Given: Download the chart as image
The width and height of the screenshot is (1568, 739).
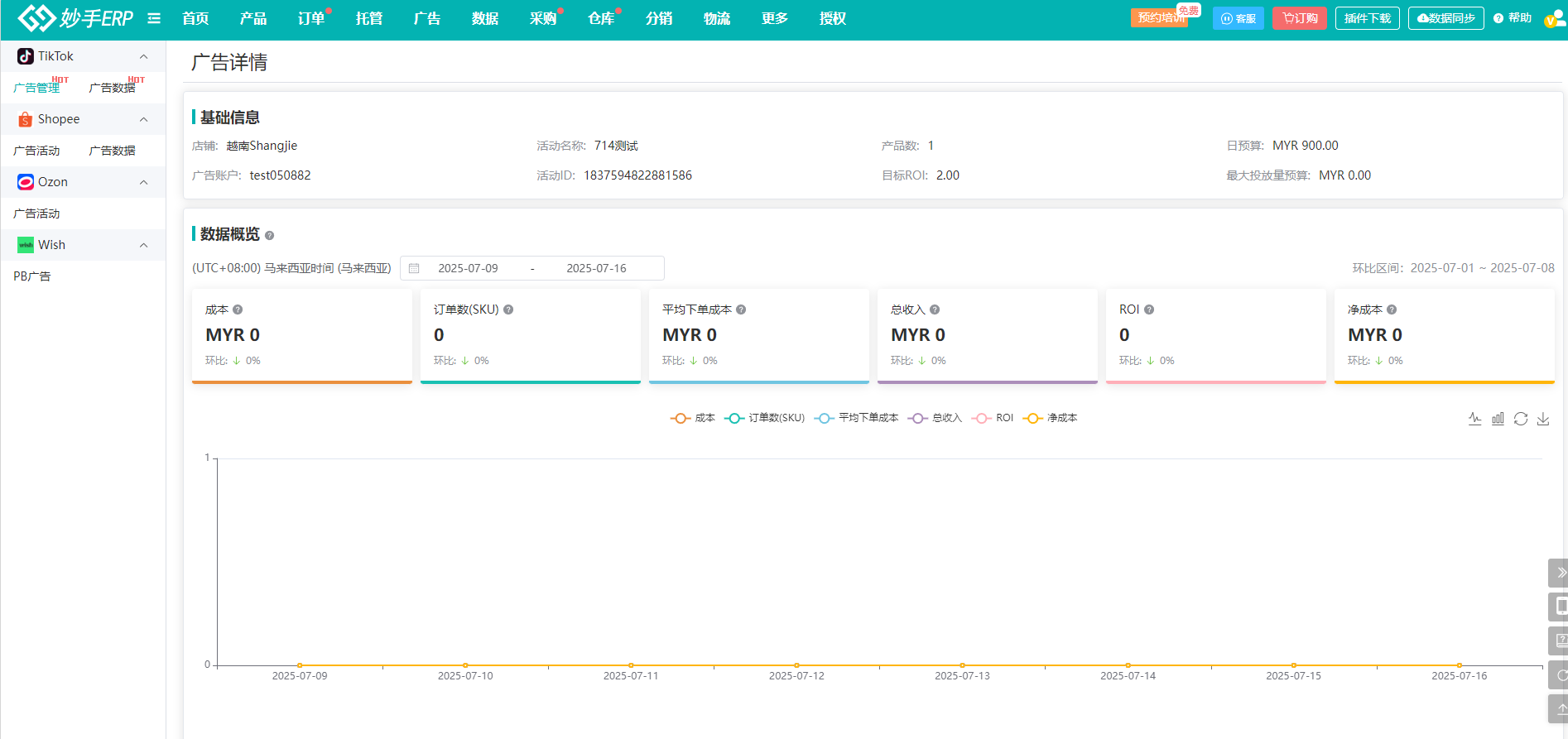Looking at the screenshot, I should point(1543,419).
